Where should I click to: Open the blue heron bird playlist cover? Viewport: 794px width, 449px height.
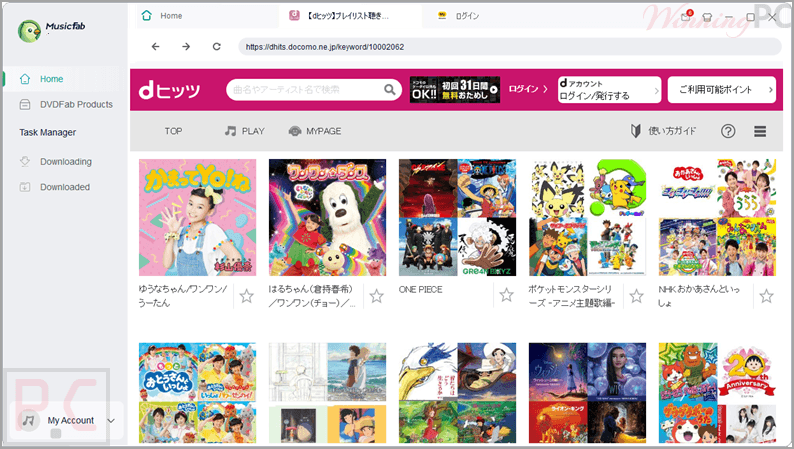point(457,393)
